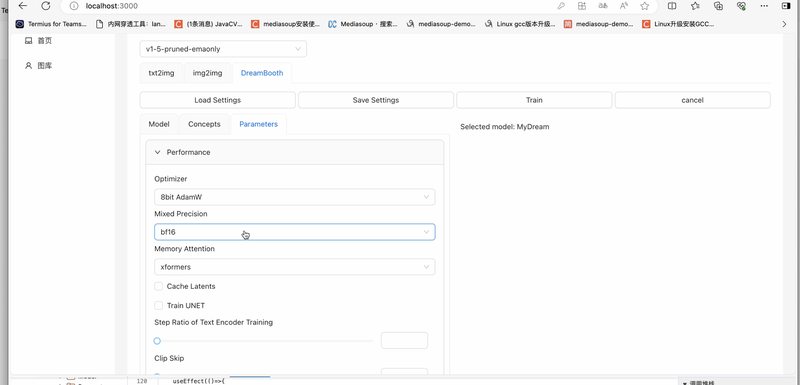The height and width of the screenshot is (385, 800).
Task: Start training with the Train button
Action: coord(534,100)
